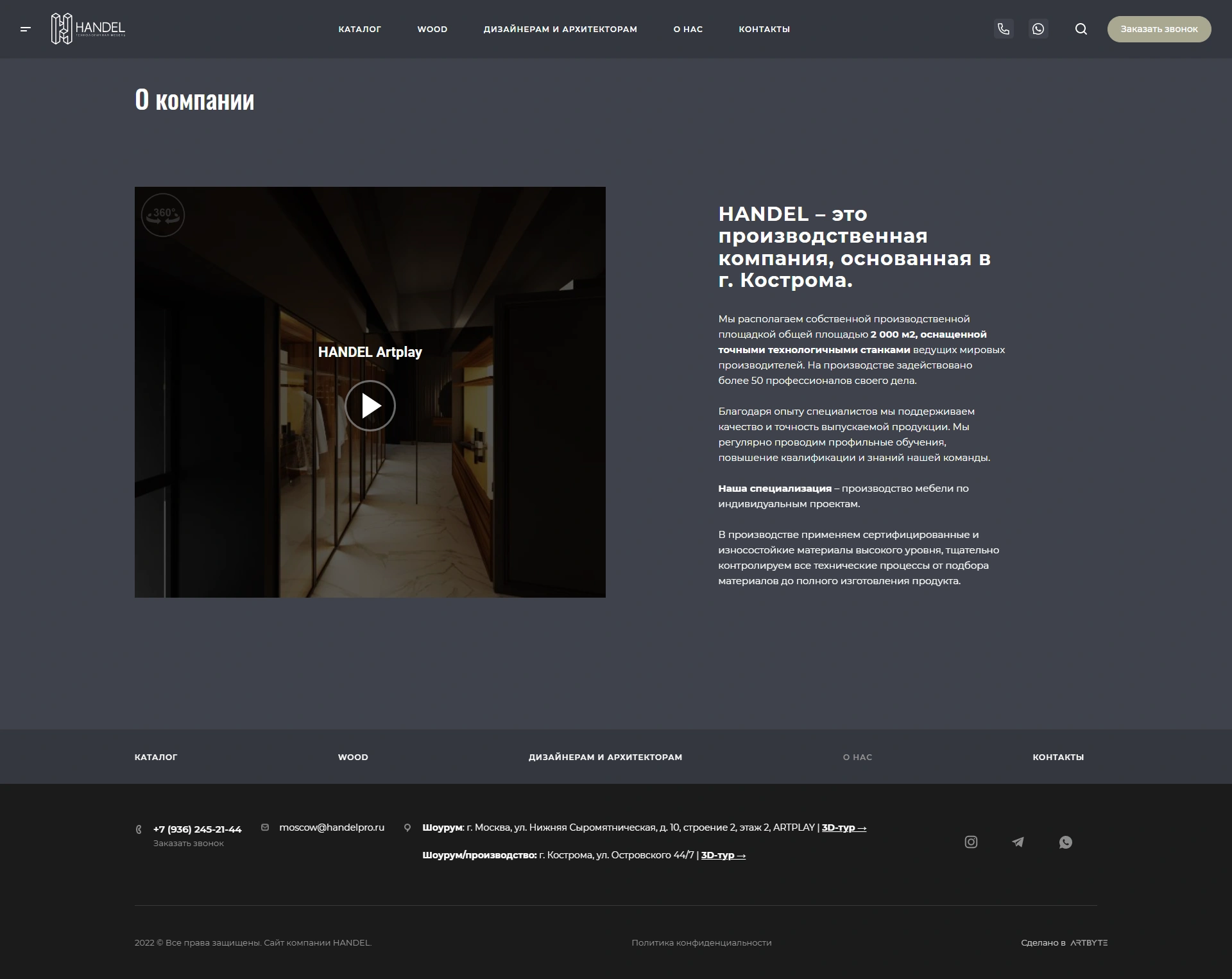Screen dimensions: 1232x979
Task: Click the footer phone handset icon
Action: click(x=139, y=829)
